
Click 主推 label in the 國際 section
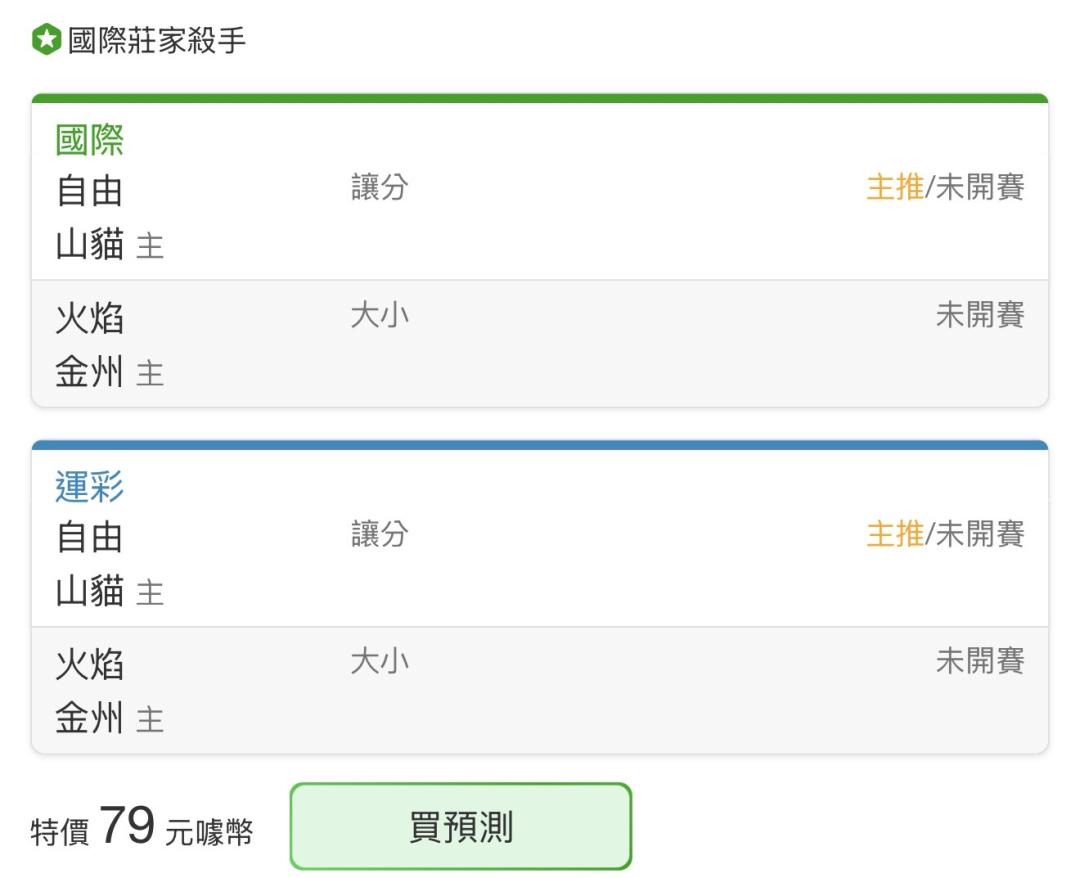(895, 187)
